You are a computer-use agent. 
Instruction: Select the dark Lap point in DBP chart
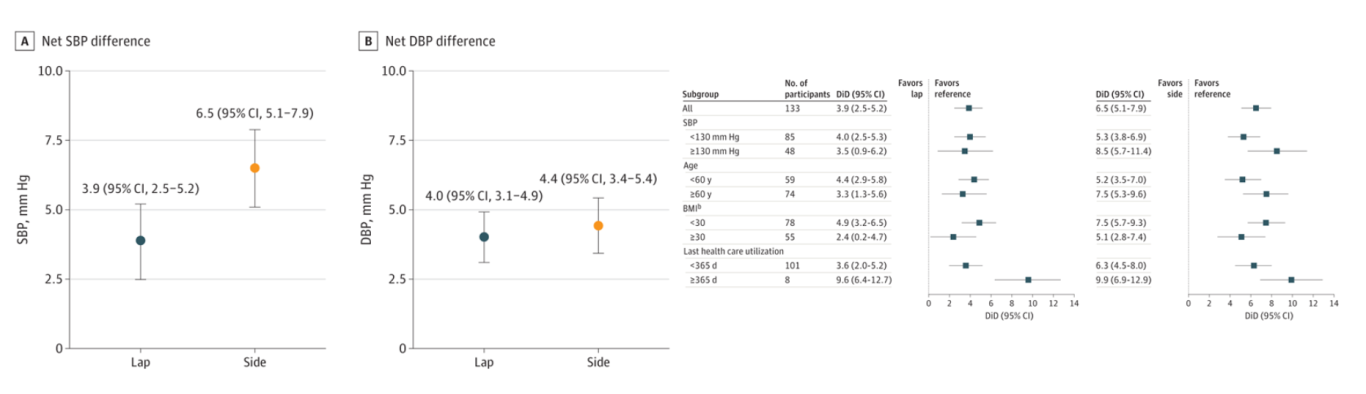pyautogui.click(x=484, y=237)
